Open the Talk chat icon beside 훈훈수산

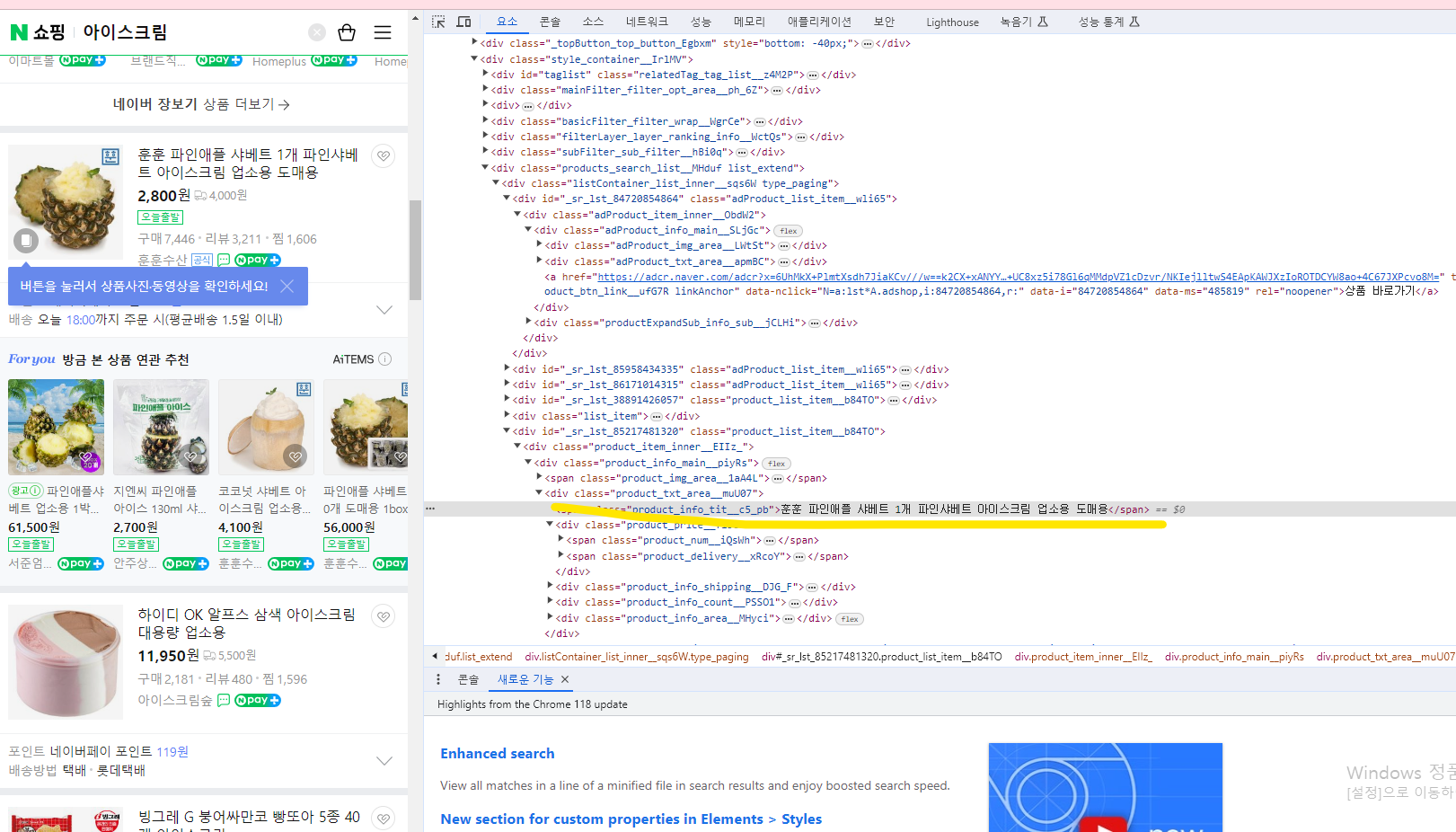224,260
